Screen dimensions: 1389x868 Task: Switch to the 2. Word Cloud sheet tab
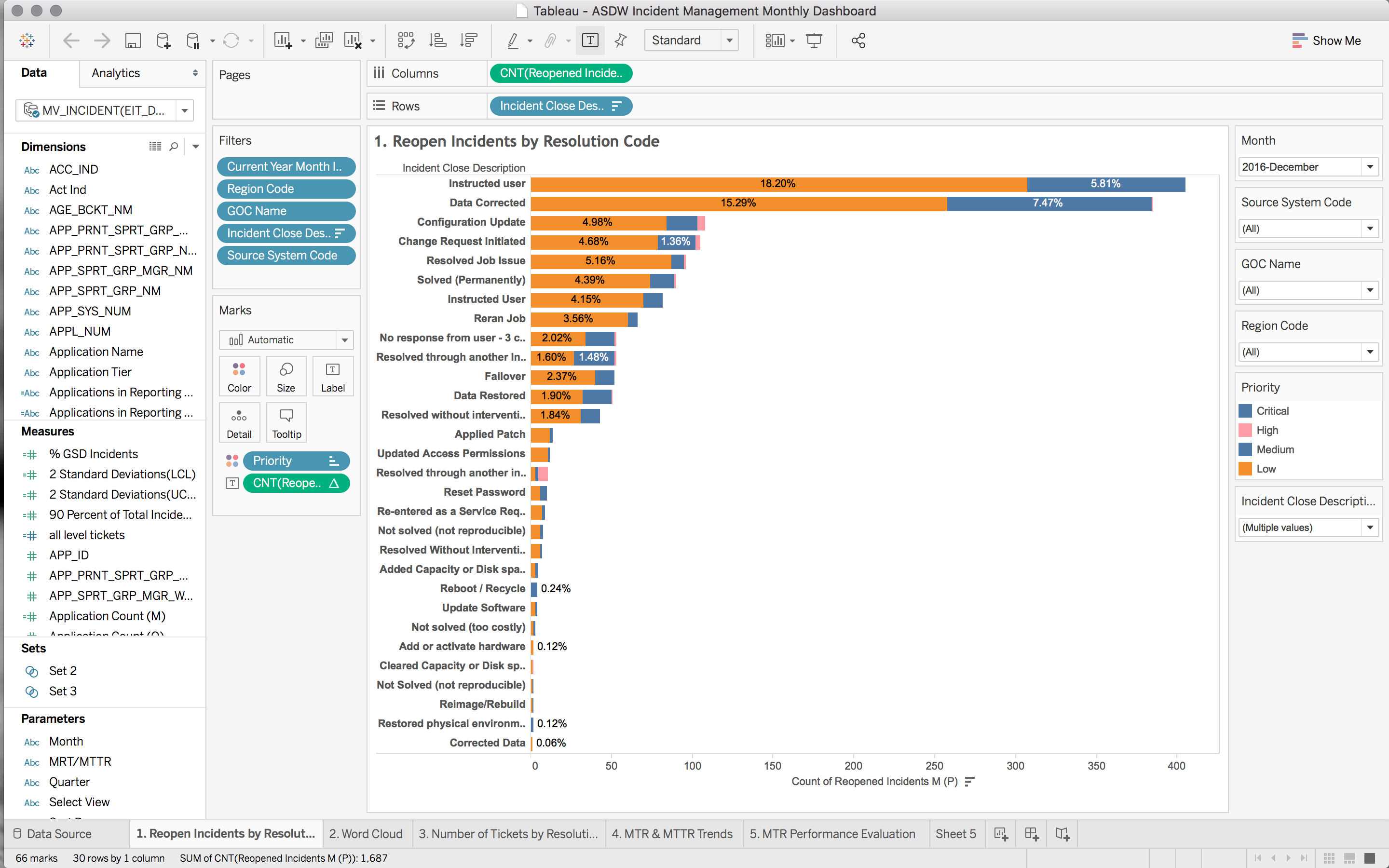tap(366, 834)
